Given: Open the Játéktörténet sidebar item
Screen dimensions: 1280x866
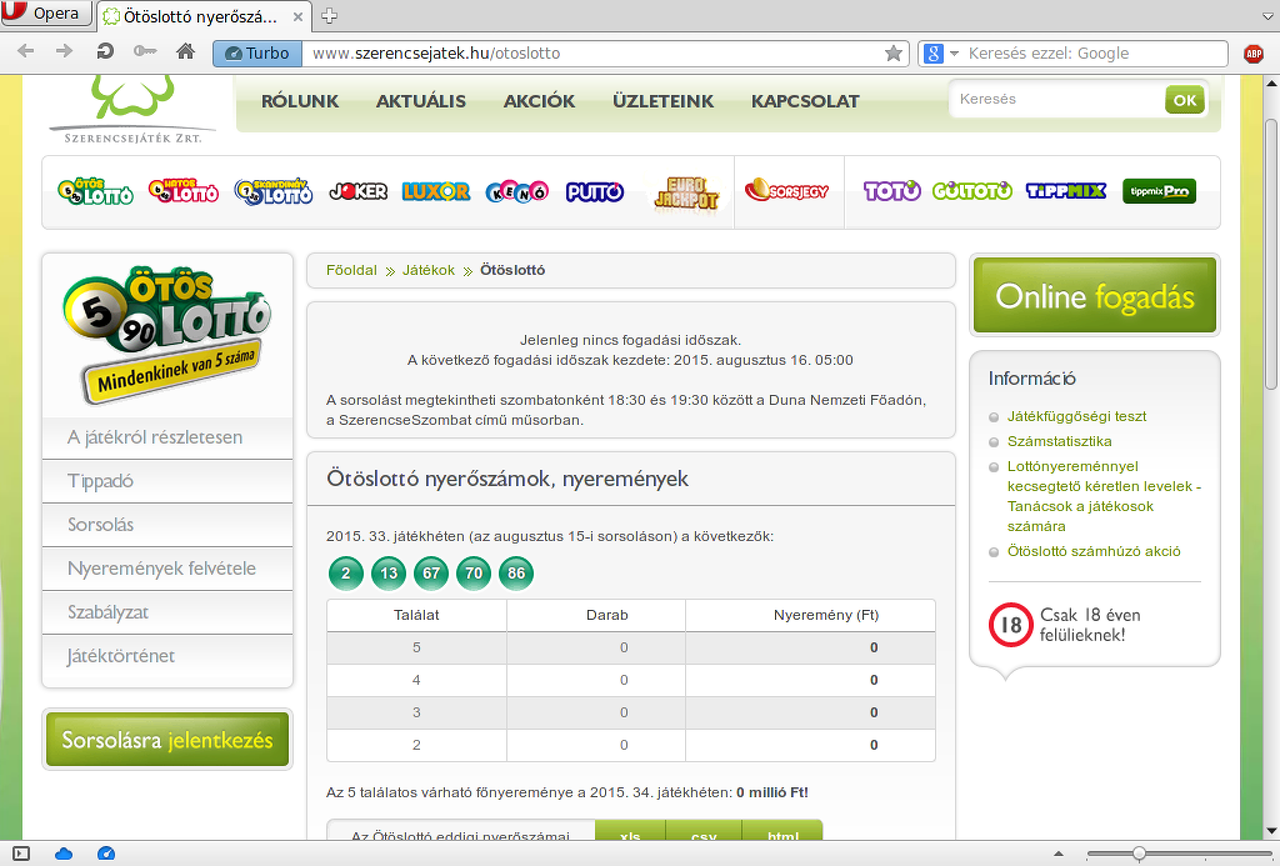Looking at the screenshot, I should (167, 656).
